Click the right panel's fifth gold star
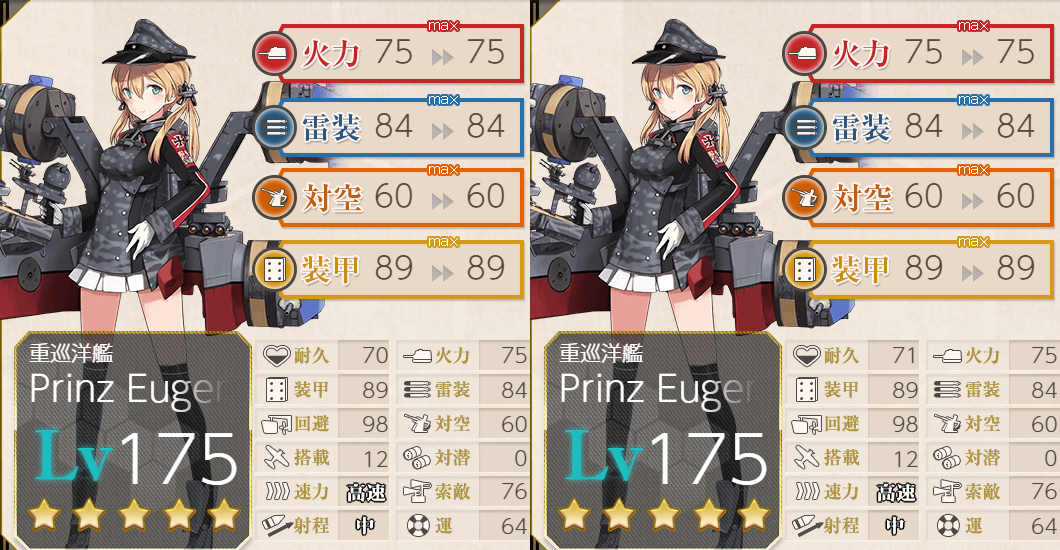 (x=754, y=516)
